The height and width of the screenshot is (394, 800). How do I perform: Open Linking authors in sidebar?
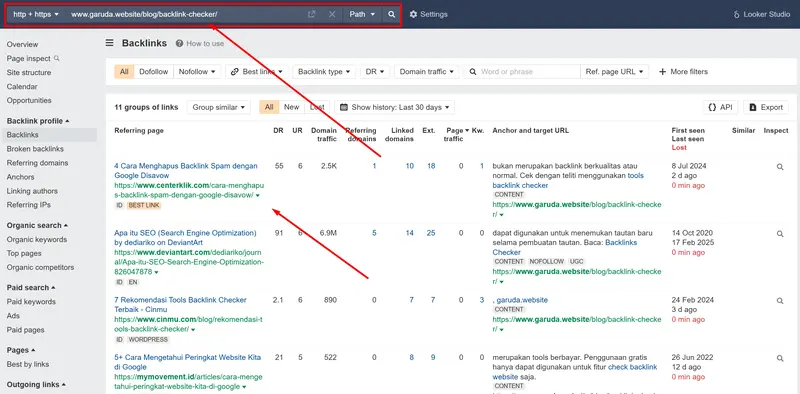[32, 191]
